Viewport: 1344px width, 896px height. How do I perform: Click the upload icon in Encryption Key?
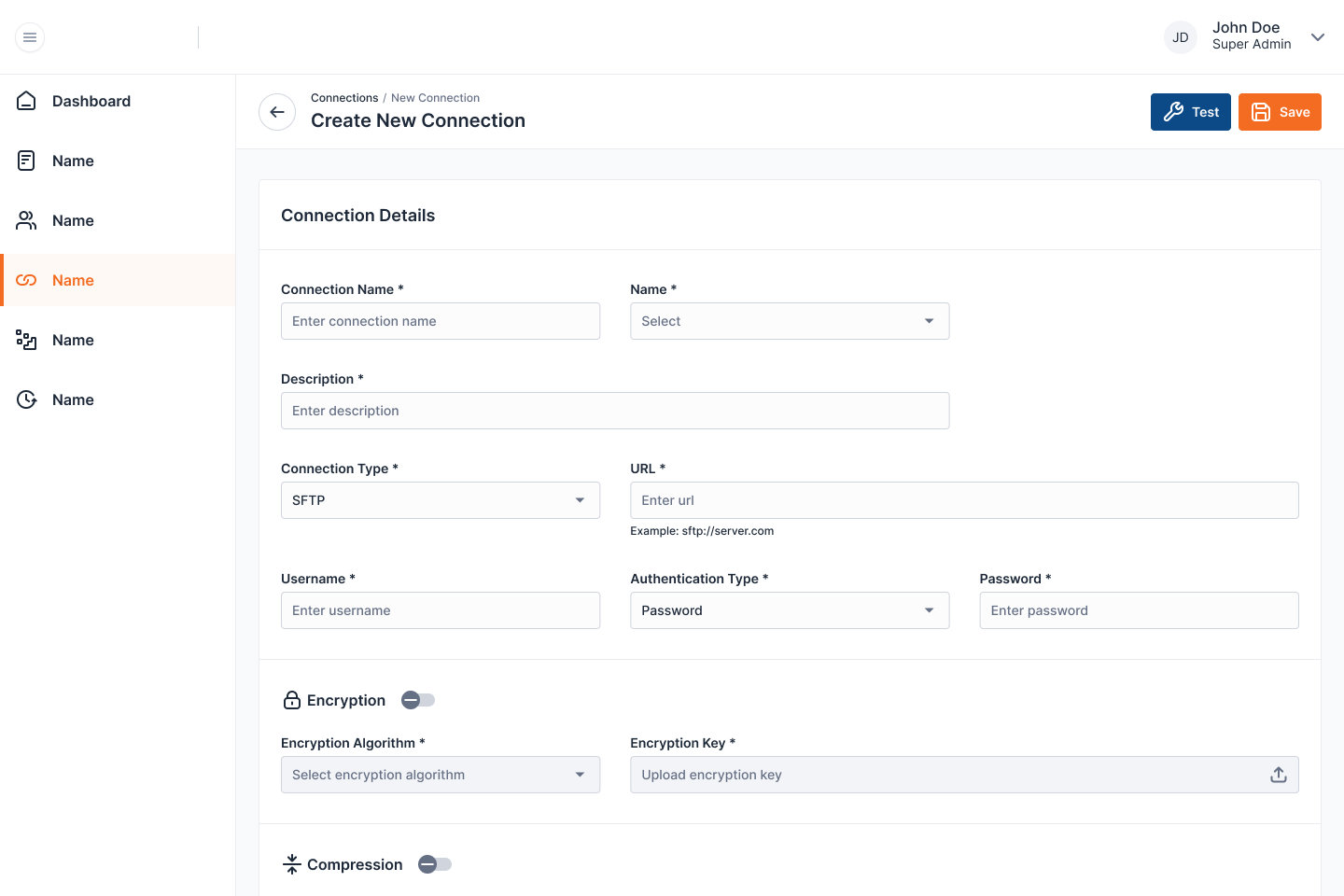(1279, 775)
